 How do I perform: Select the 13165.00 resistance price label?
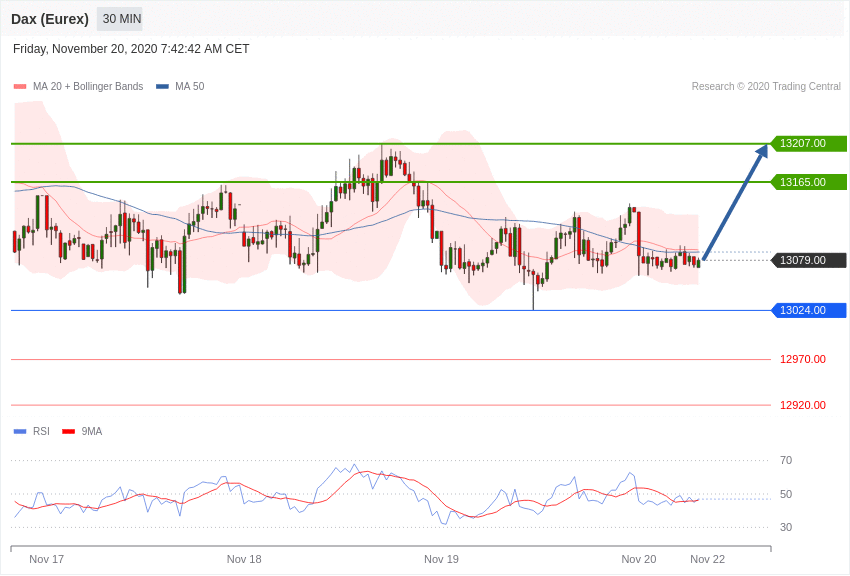pos(808,182)
